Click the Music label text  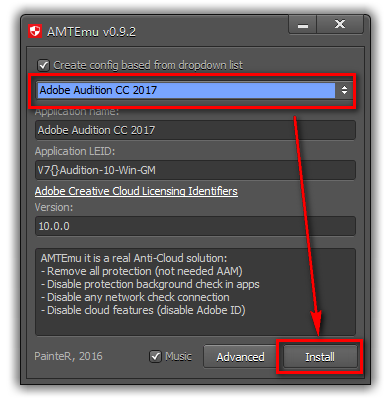178,356
